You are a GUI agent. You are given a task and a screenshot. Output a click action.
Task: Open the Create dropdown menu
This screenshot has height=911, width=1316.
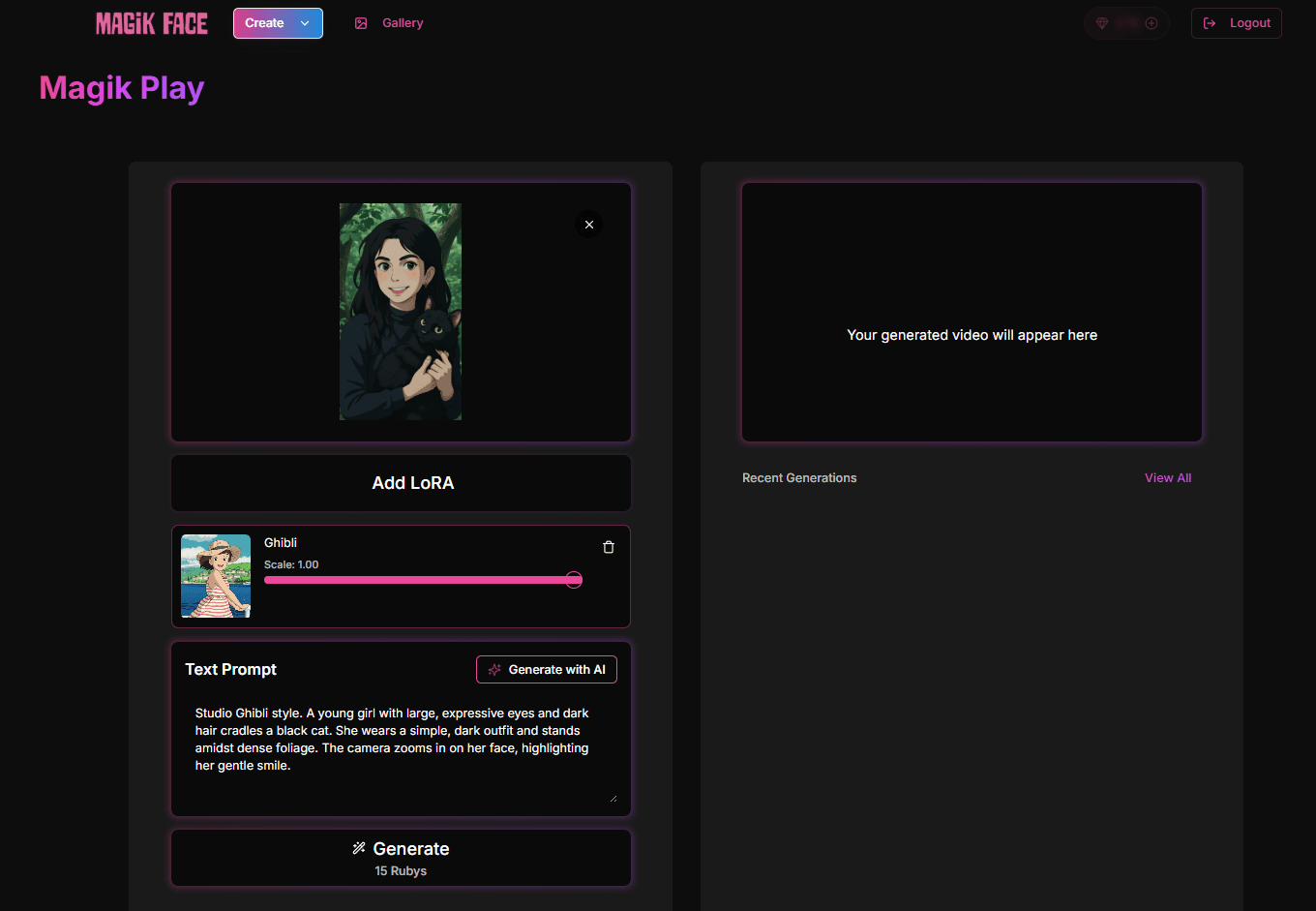coord(278,23)
